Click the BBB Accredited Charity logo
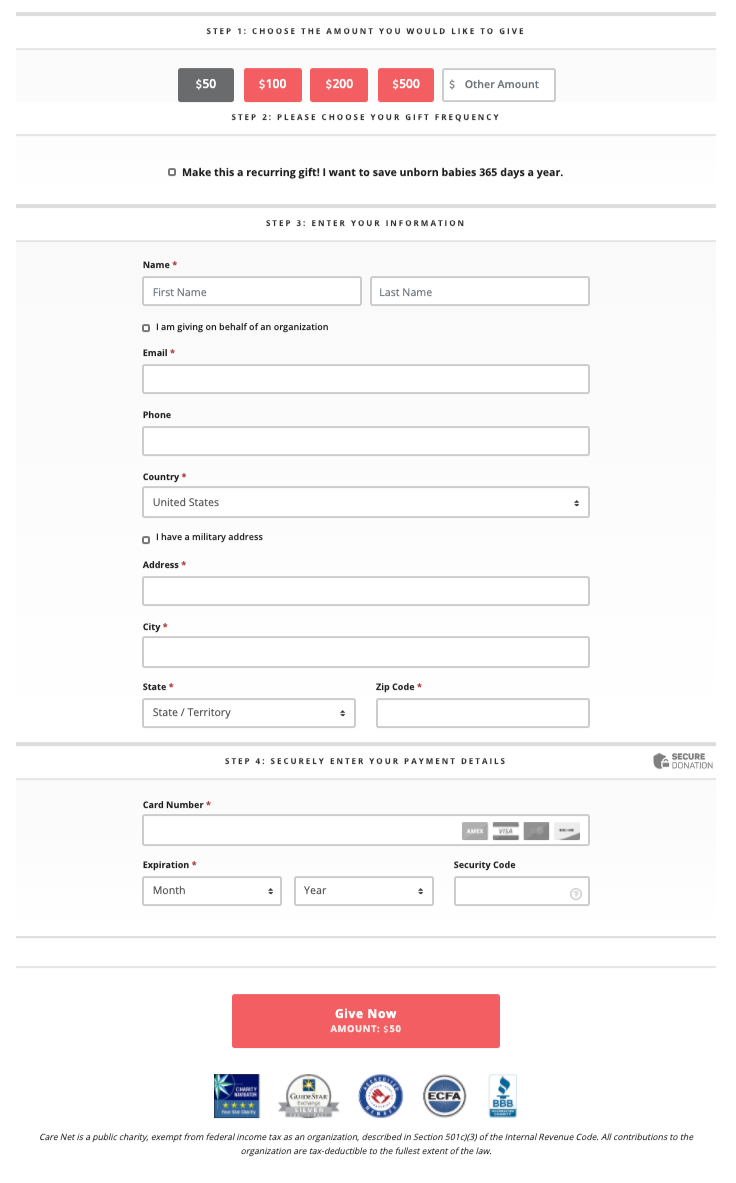Image resolution: width=736 pixels, height=1183 pixels. [x=502, y=1096]
